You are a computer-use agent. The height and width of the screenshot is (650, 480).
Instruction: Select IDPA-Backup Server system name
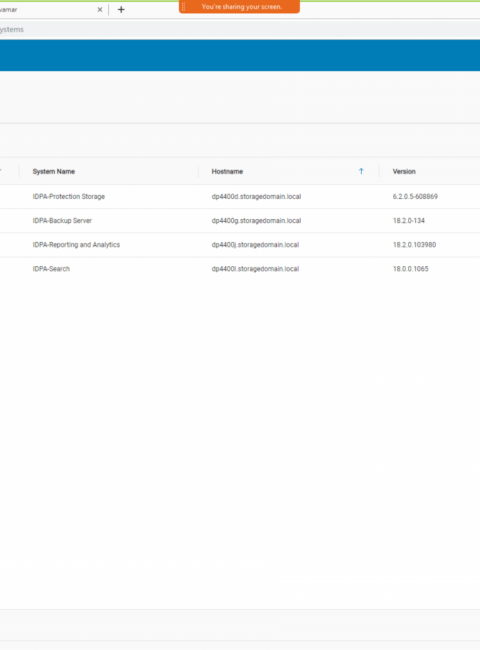click(x=62, y=221)
